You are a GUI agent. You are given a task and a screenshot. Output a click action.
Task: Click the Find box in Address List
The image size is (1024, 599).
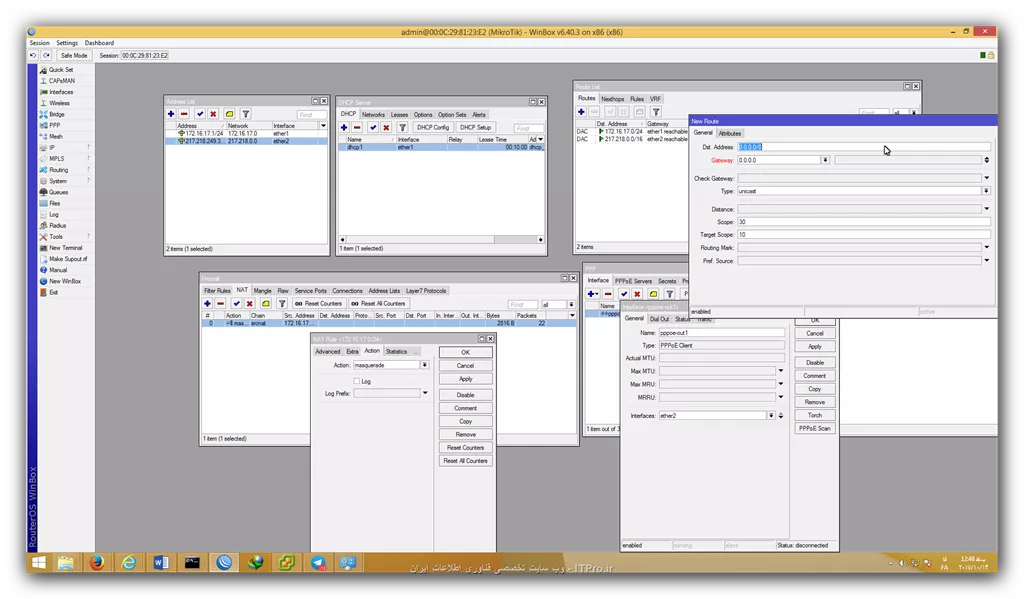pos(312,114)
